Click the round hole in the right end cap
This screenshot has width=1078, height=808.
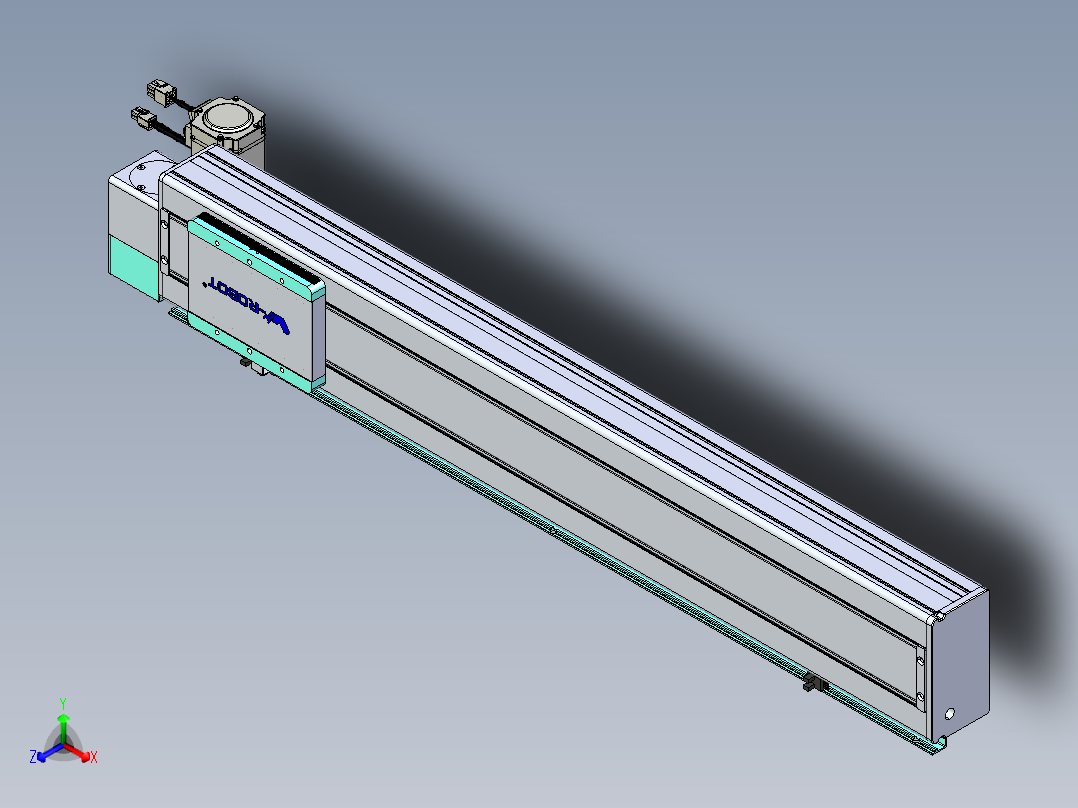click(x=950, y=714)
